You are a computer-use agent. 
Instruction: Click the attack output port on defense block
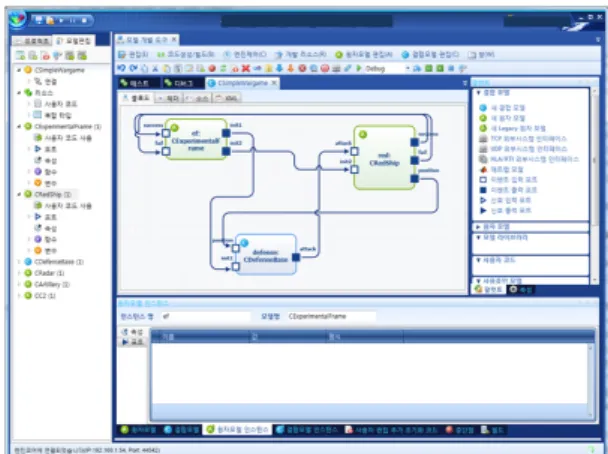[296, 257]
